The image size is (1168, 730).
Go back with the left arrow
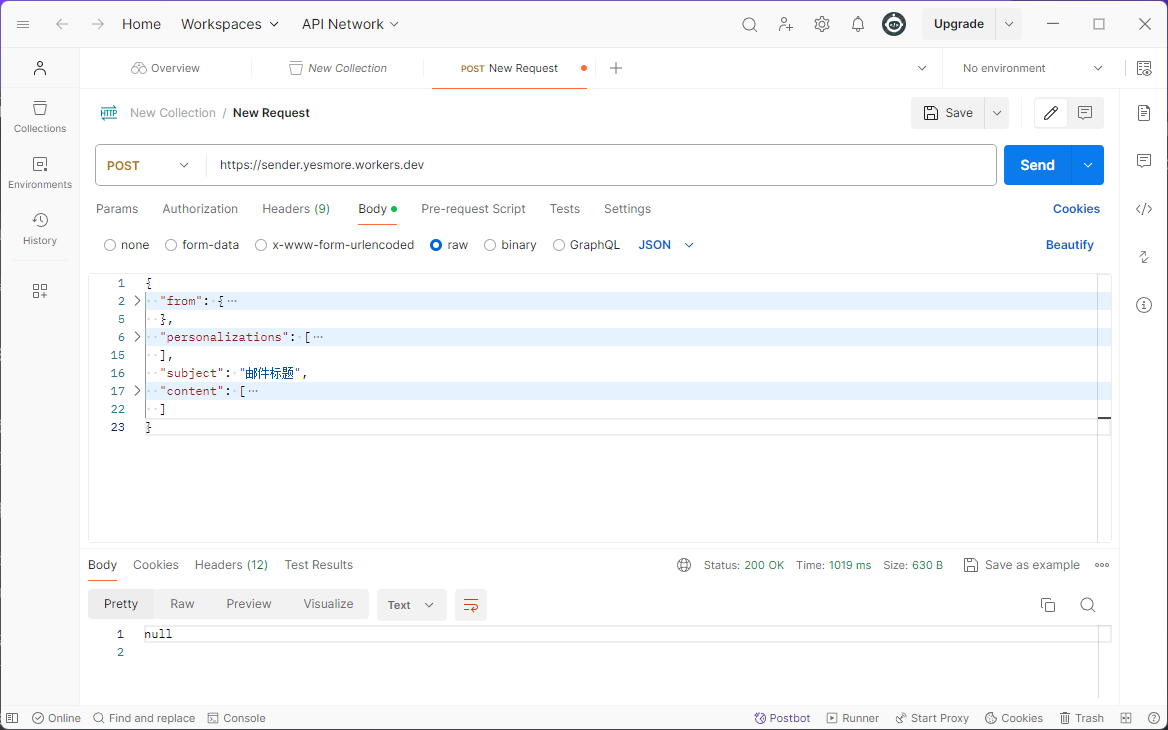click(x=62, y=24)
